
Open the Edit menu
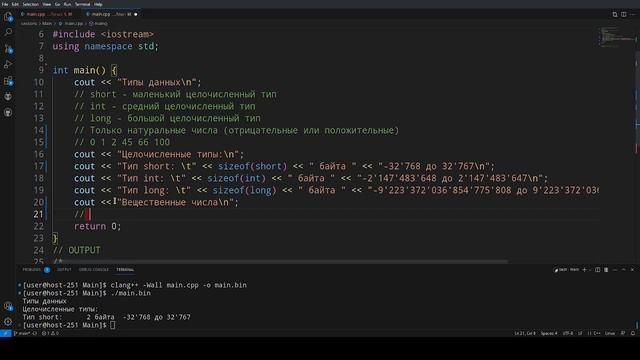[x=15, y=4]
